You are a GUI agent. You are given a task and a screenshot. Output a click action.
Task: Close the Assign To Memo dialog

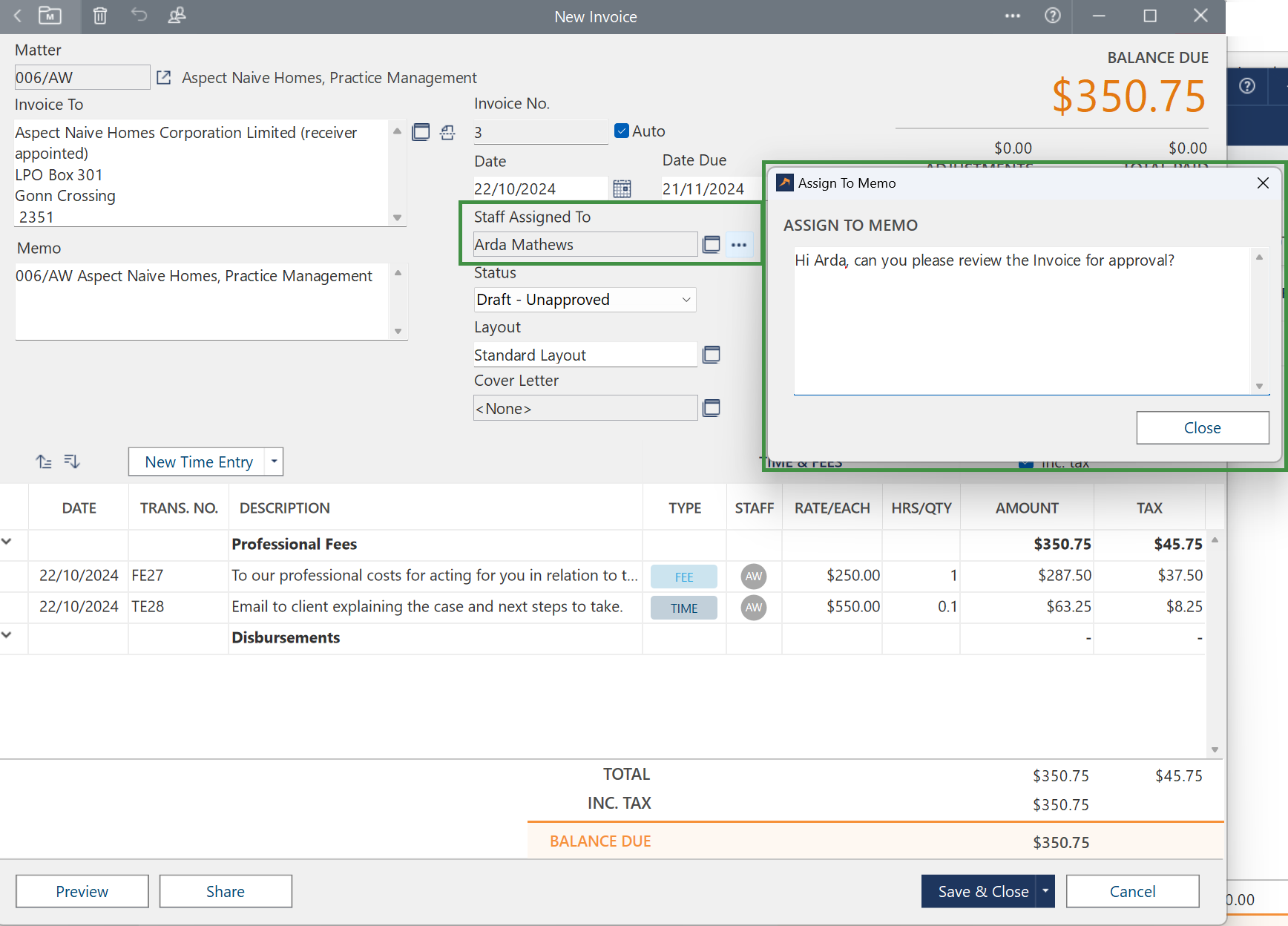tap(1202, 428)
